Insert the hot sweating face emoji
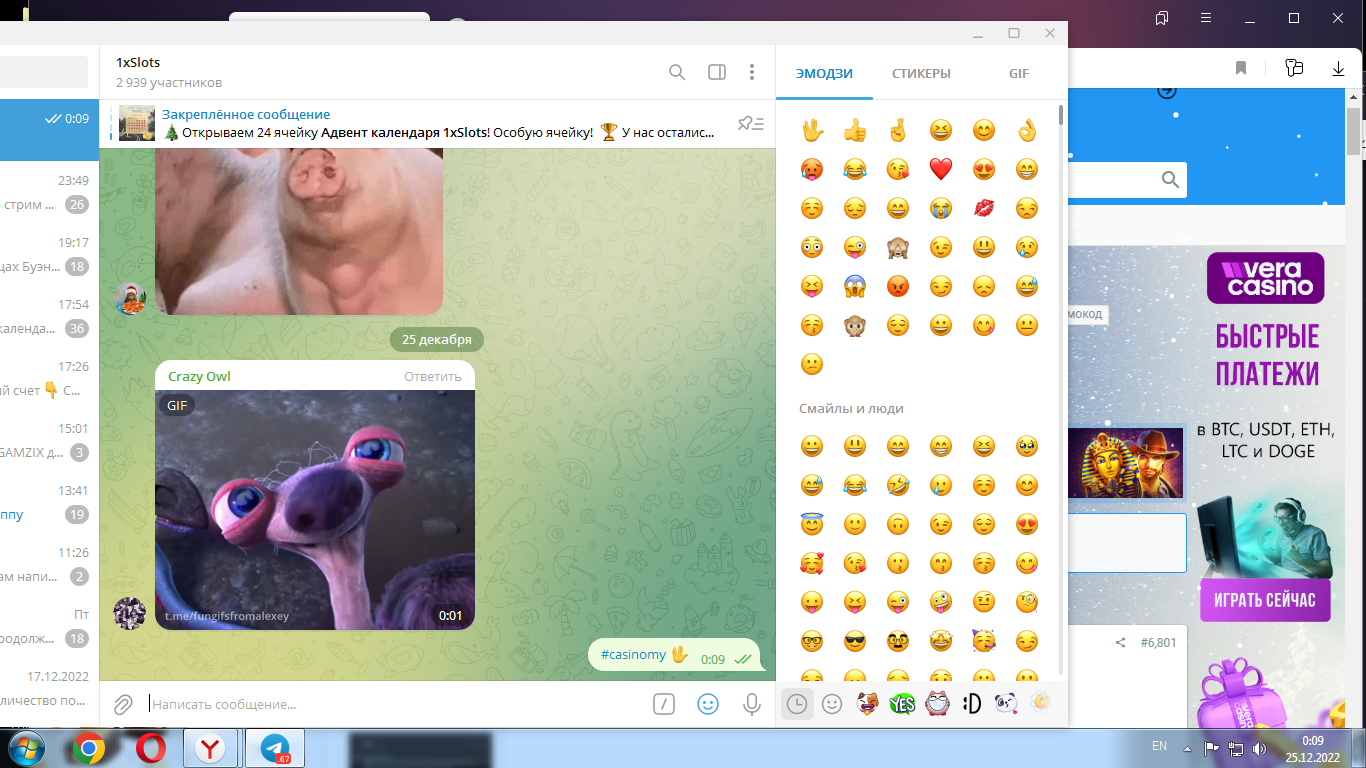 [812, 169]
